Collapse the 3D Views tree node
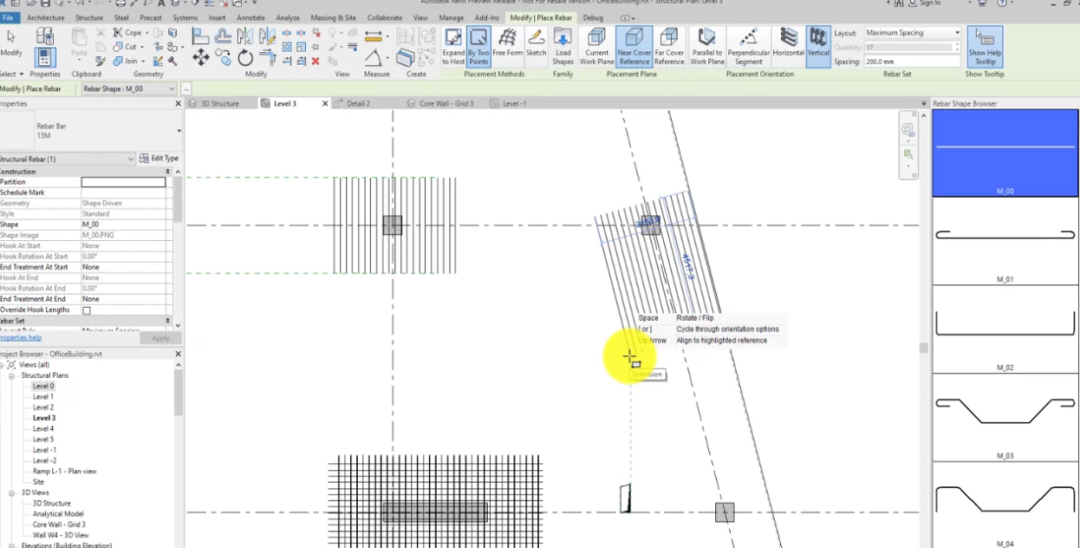 [x=12, y=493]
